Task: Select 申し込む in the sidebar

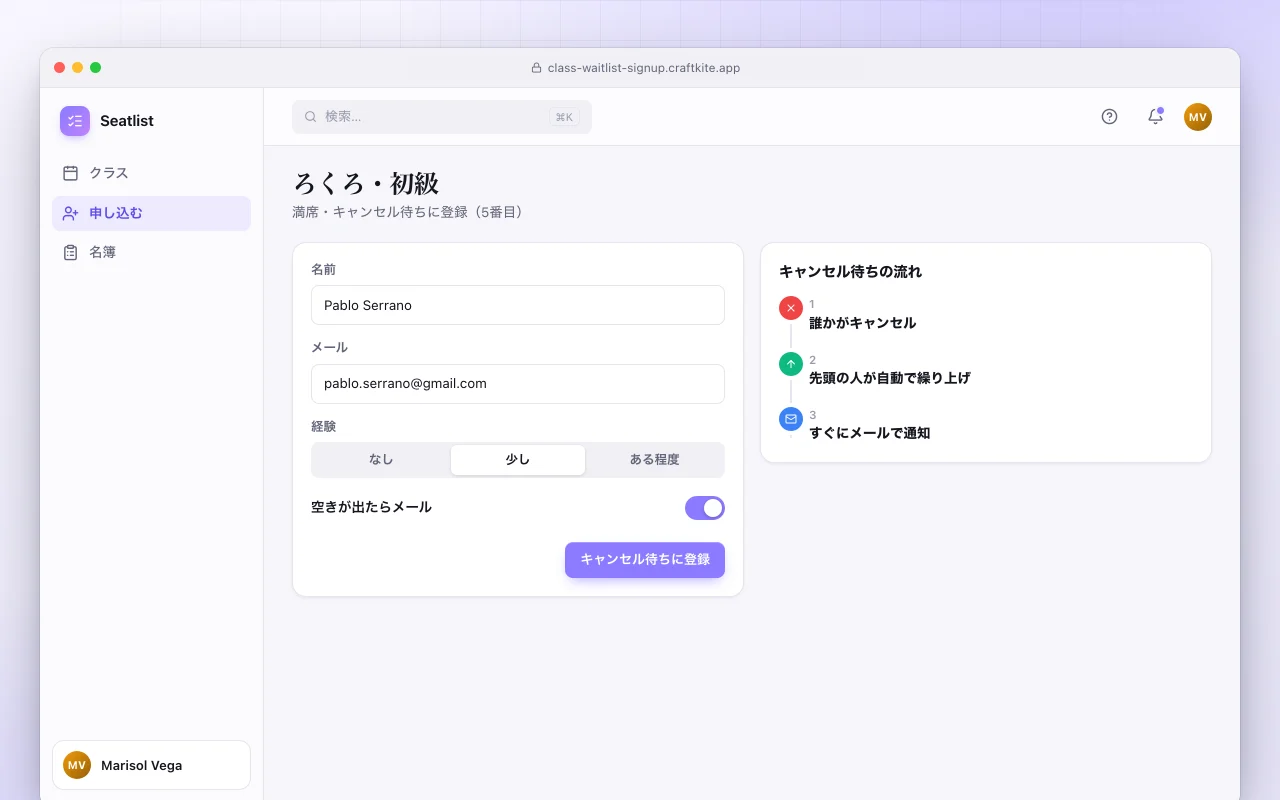Action: pyautogui.click(x=151, y=213)
